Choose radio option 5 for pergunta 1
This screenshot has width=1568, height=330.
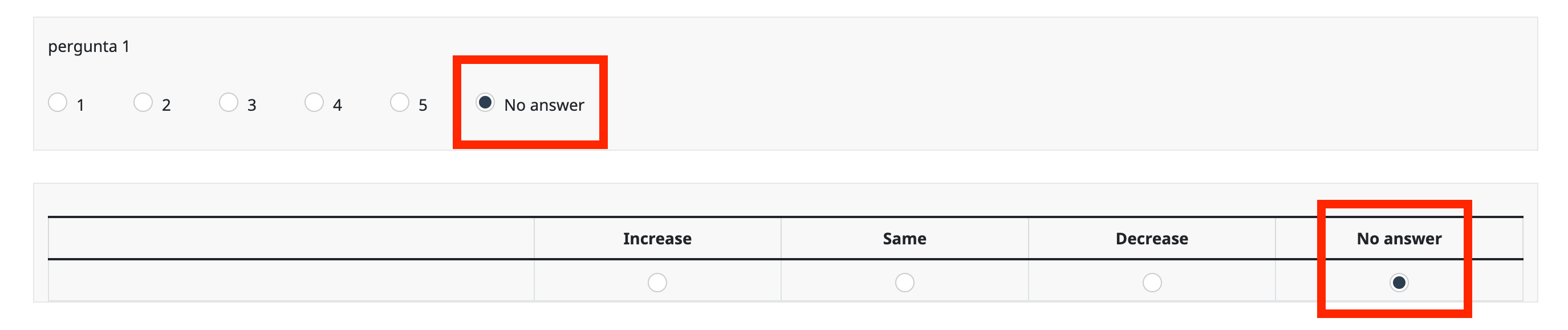coord(399,102)
